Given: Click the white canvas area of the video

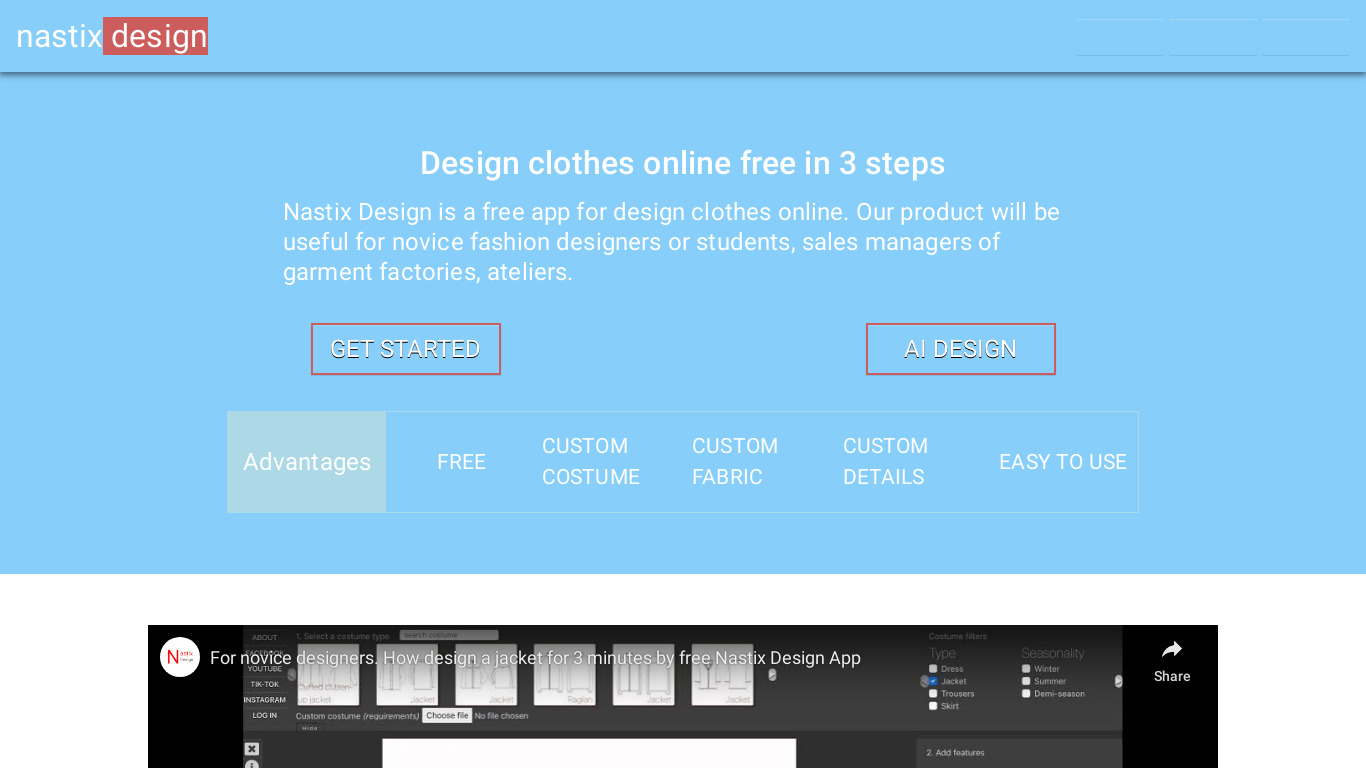Looking at the screenshot, I should 589,753.
